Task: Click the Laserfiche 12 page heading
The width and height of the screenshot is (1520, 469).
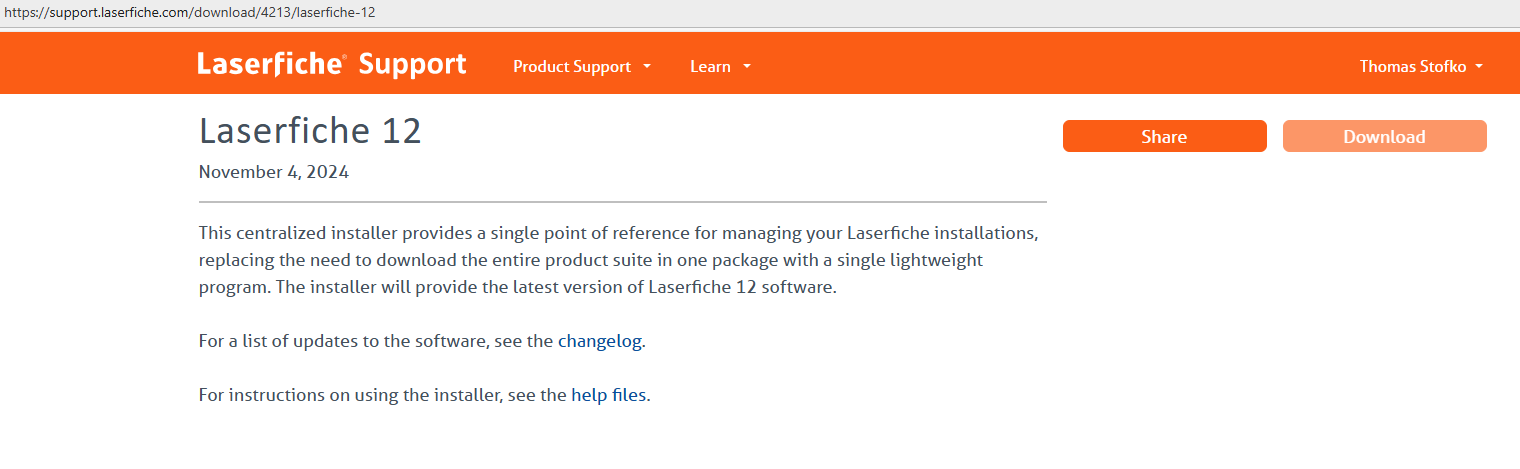Action: [x=310, y=131]
